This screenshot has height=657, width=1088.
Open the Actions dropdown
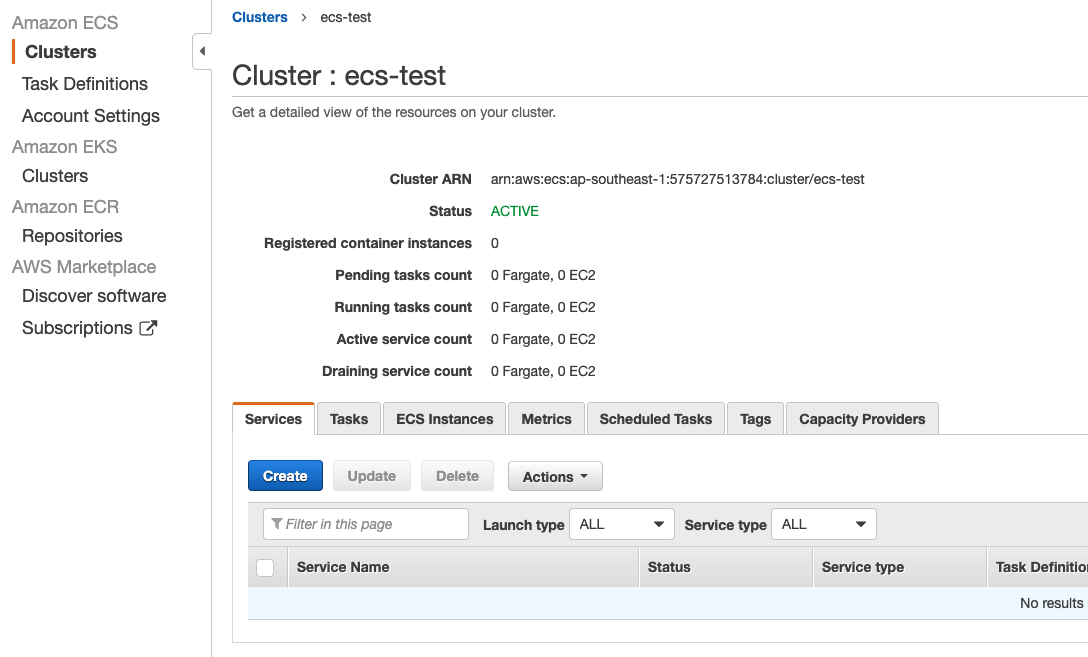555,476
